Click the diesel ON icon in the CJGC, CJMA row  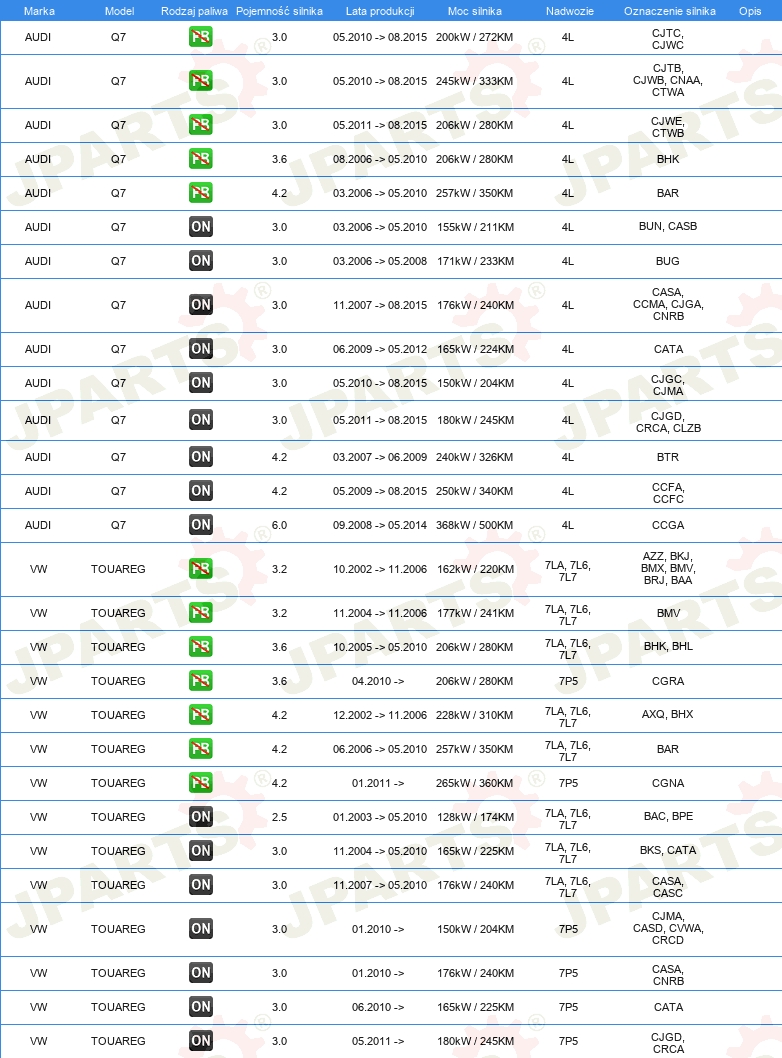200,383
